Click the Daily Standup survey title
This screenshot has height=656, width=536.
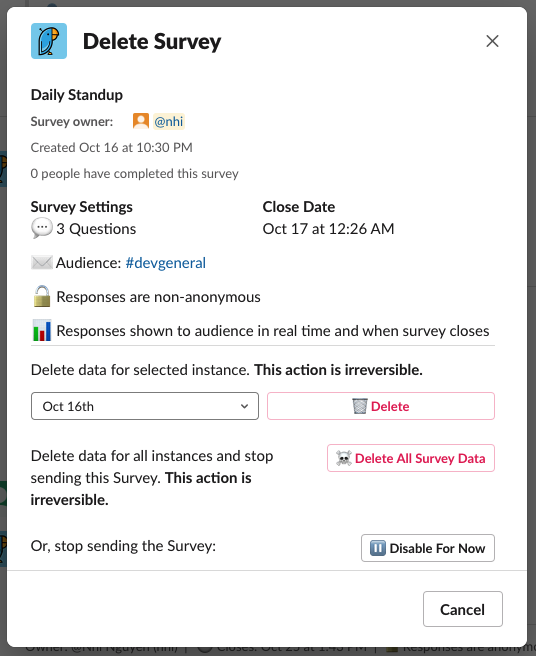tap(77, 95)
